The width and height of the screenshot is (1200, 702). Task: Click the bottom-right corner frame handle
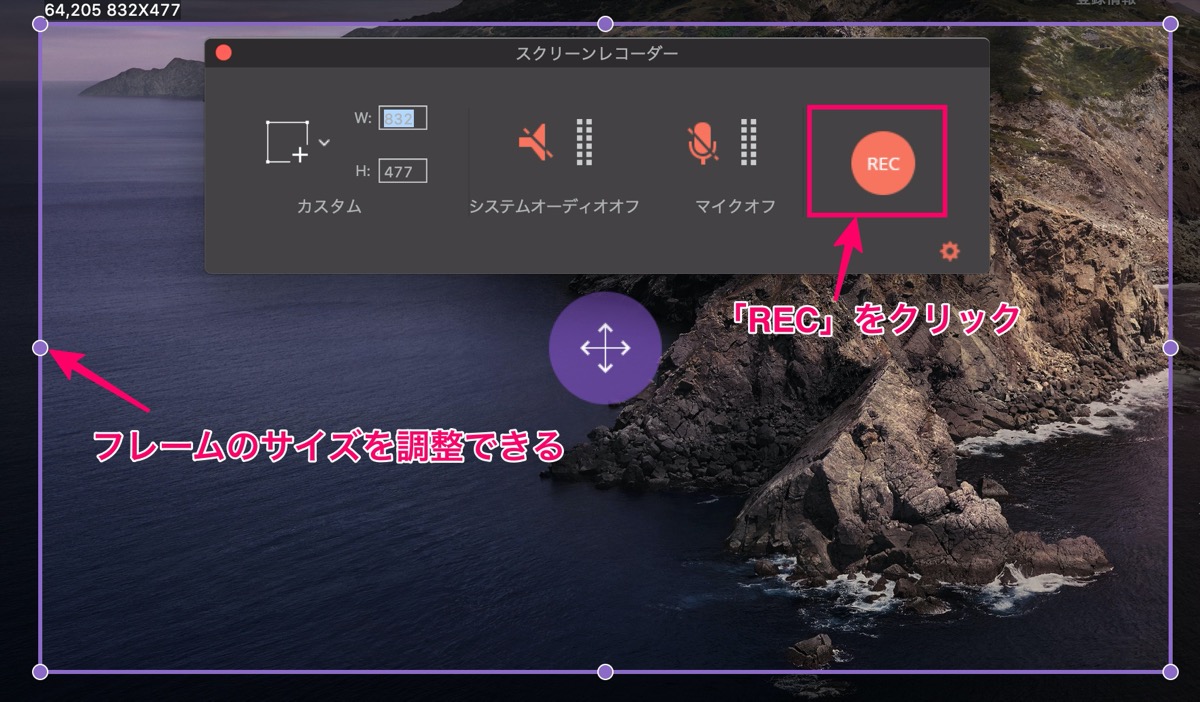[x=1171, y=672]
